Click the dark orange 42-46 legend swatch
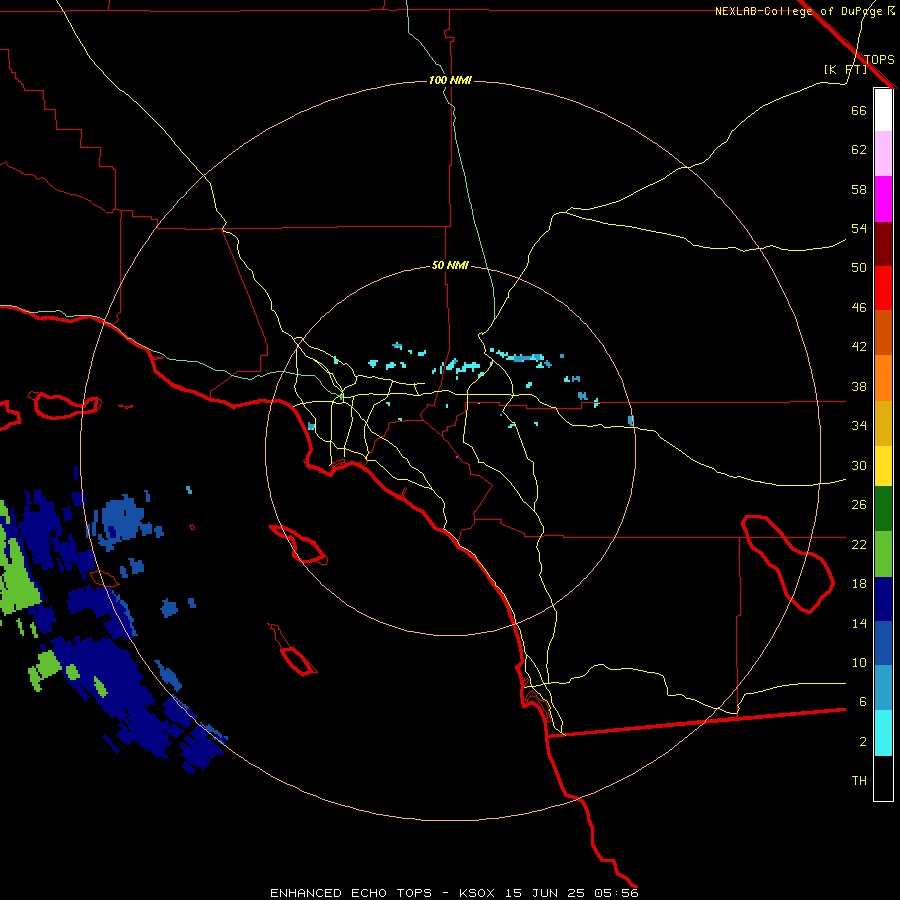This screenshot has width=900, height=900. 883,333
